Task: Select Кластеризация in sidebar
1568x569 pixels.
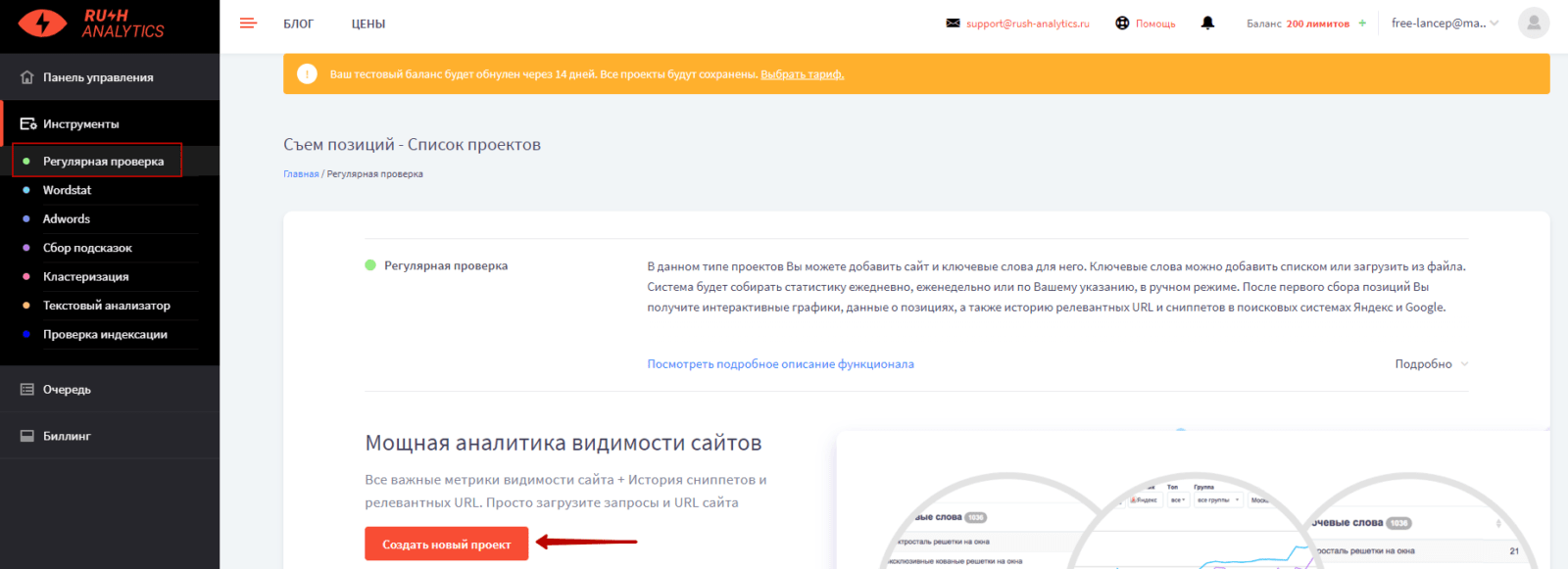Action: [85, 277]
